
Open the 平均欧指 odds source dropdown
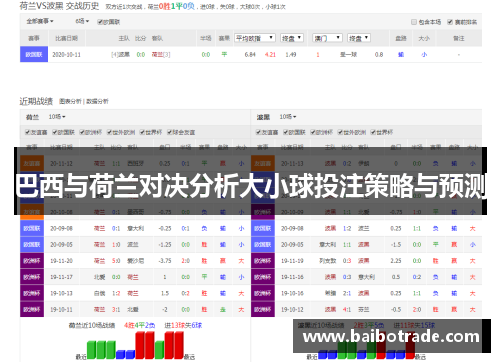255,38
